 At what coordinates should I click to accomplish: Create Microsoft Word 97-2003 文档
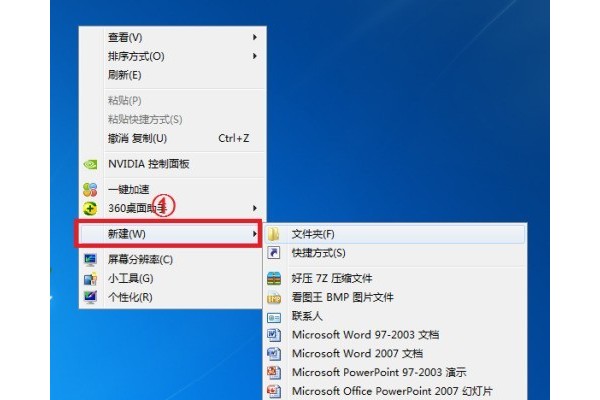pyautogui.click(x=395, y=335)
